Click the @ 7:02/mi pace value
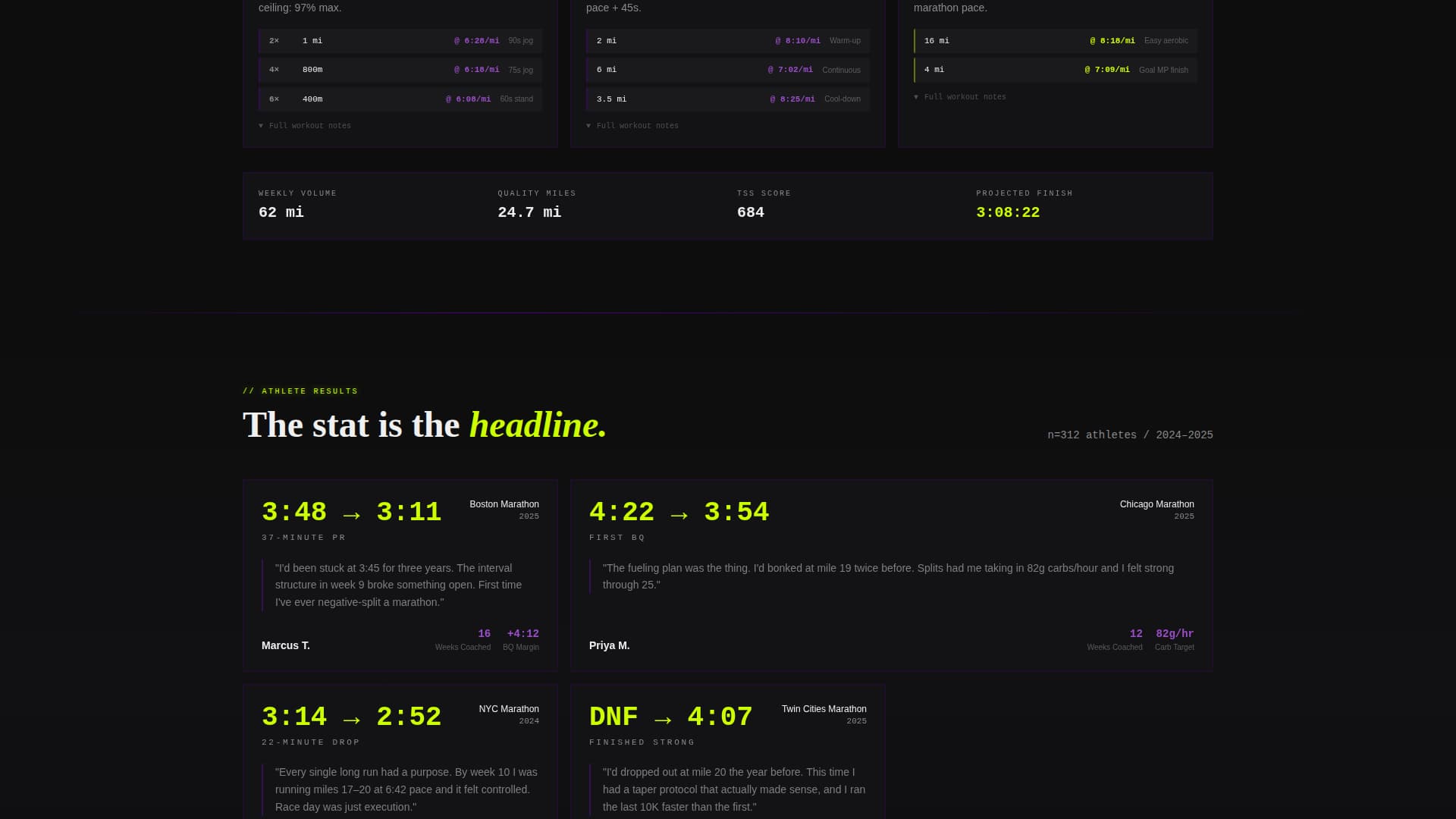The width and height of the screenshot is (1456, 819). coord(790,70)
